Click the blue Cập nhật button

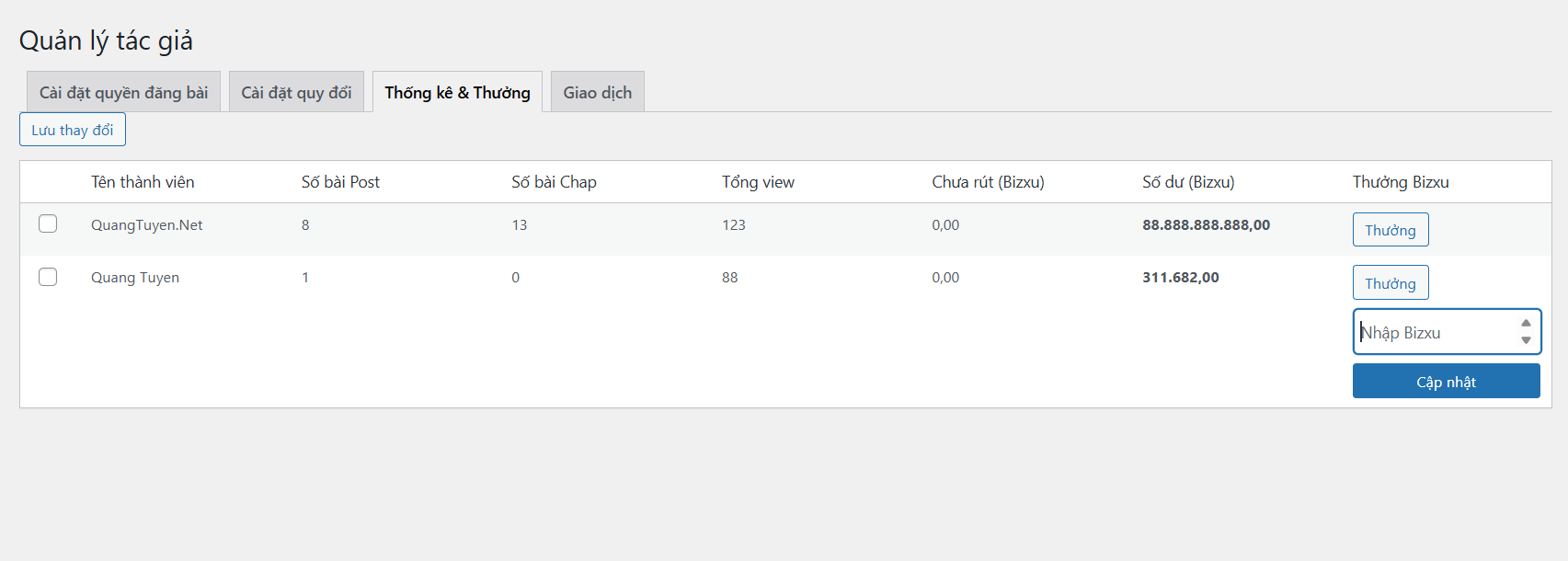pos(1446,382)
